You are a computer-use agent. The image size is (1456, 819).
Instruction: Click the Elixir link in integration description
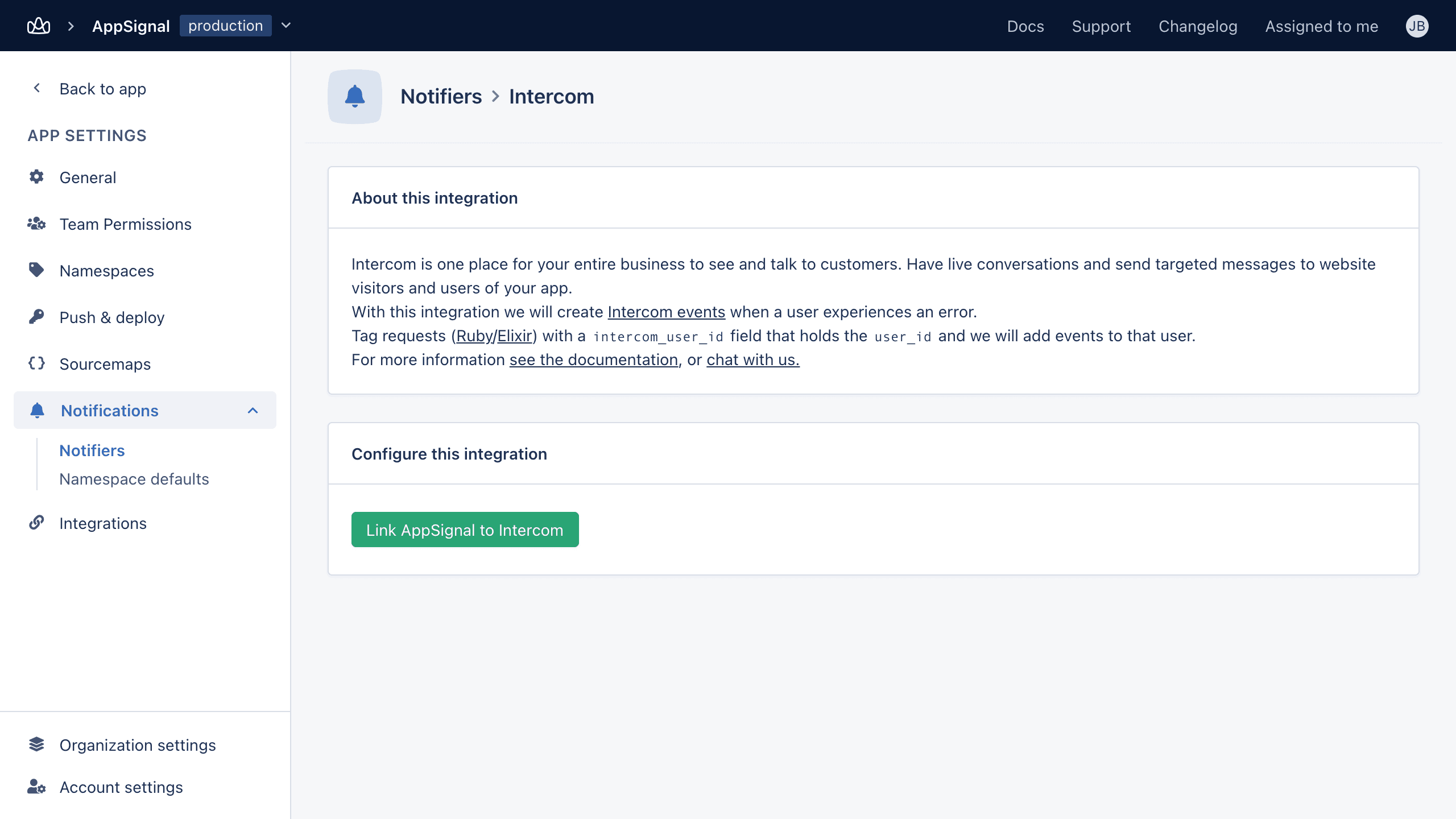tap(516, 335)
